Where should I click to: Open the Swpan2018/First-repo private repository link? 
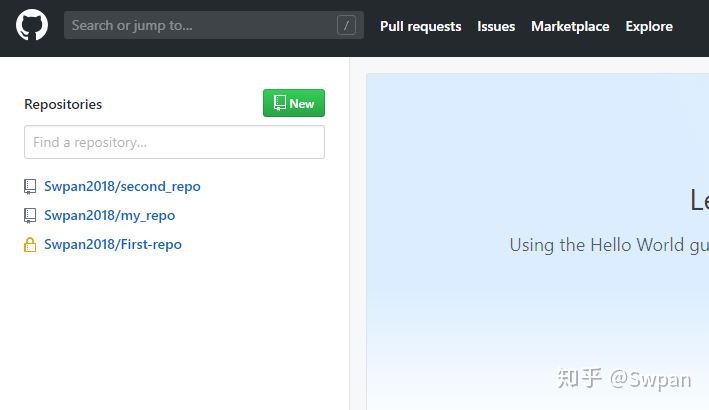tap(113, 244)
